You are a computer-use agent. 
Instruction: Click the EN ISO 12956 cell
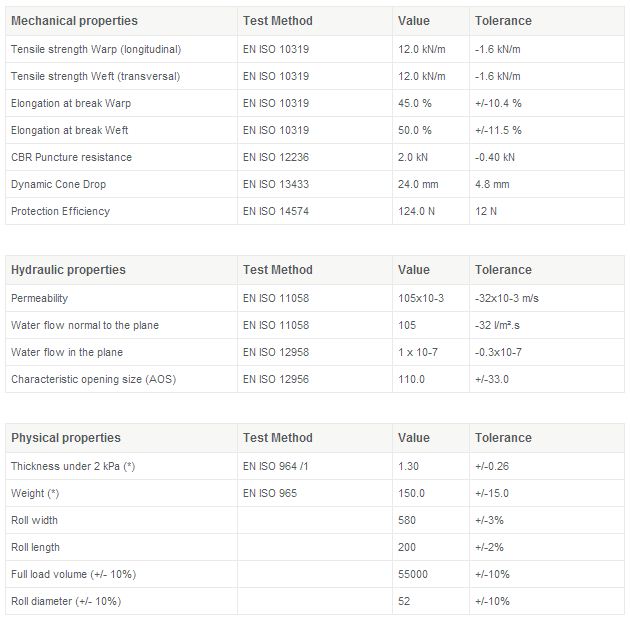276,379
